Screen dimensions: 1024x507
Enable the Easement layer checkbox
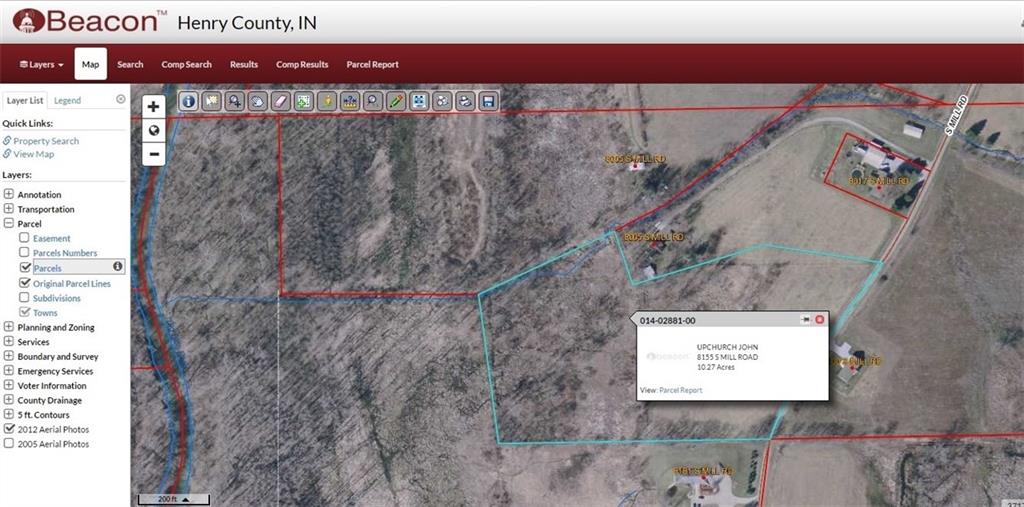24,238
